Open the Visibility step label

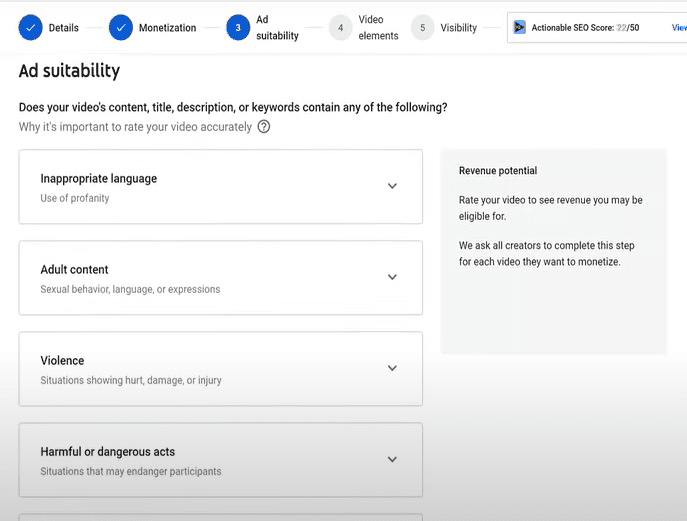coord(458,28)
